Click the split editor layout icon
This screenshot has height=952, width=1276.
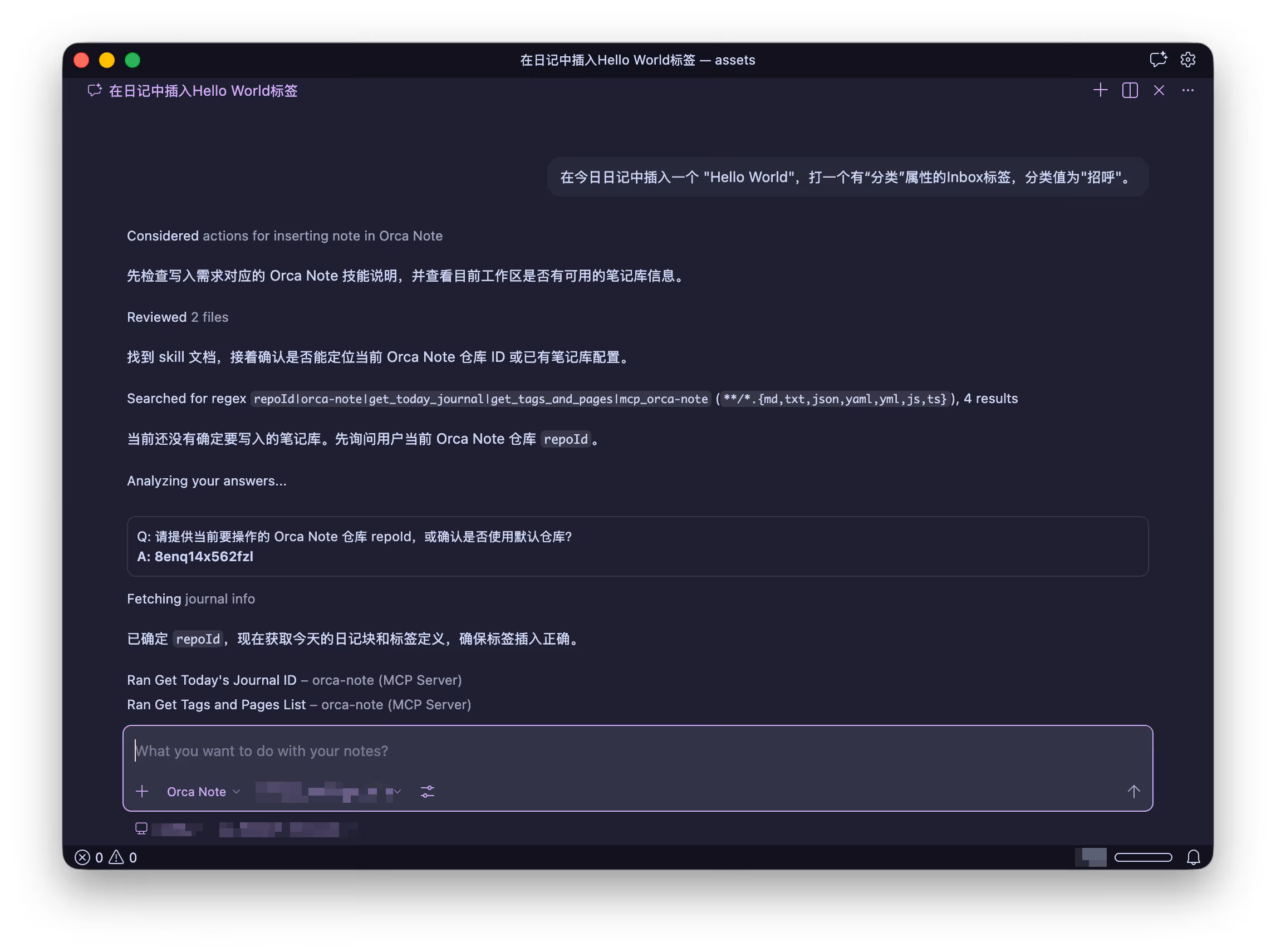[1130, 91]
